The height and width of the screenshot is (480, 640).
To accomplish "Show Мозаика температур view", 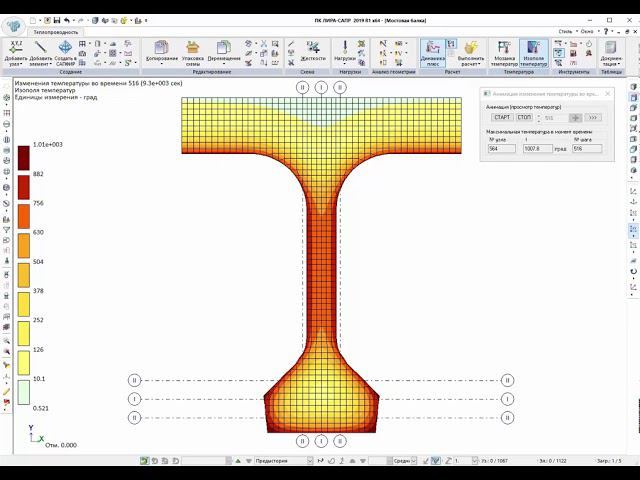I will (x=504, y=53).
